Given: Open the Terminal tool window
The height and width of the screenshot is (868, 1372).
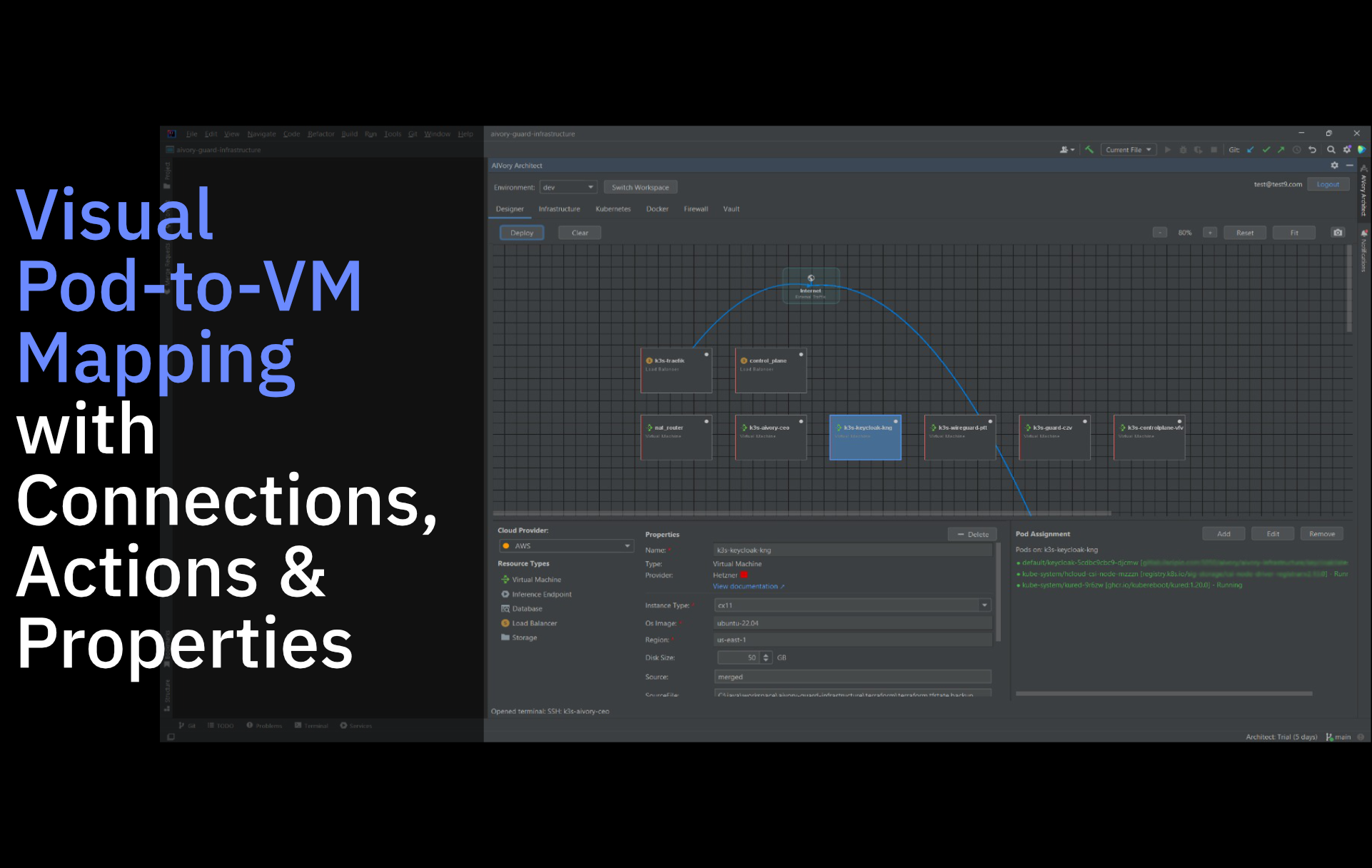Looking at the screenshot, I should [x=312, y=725].
